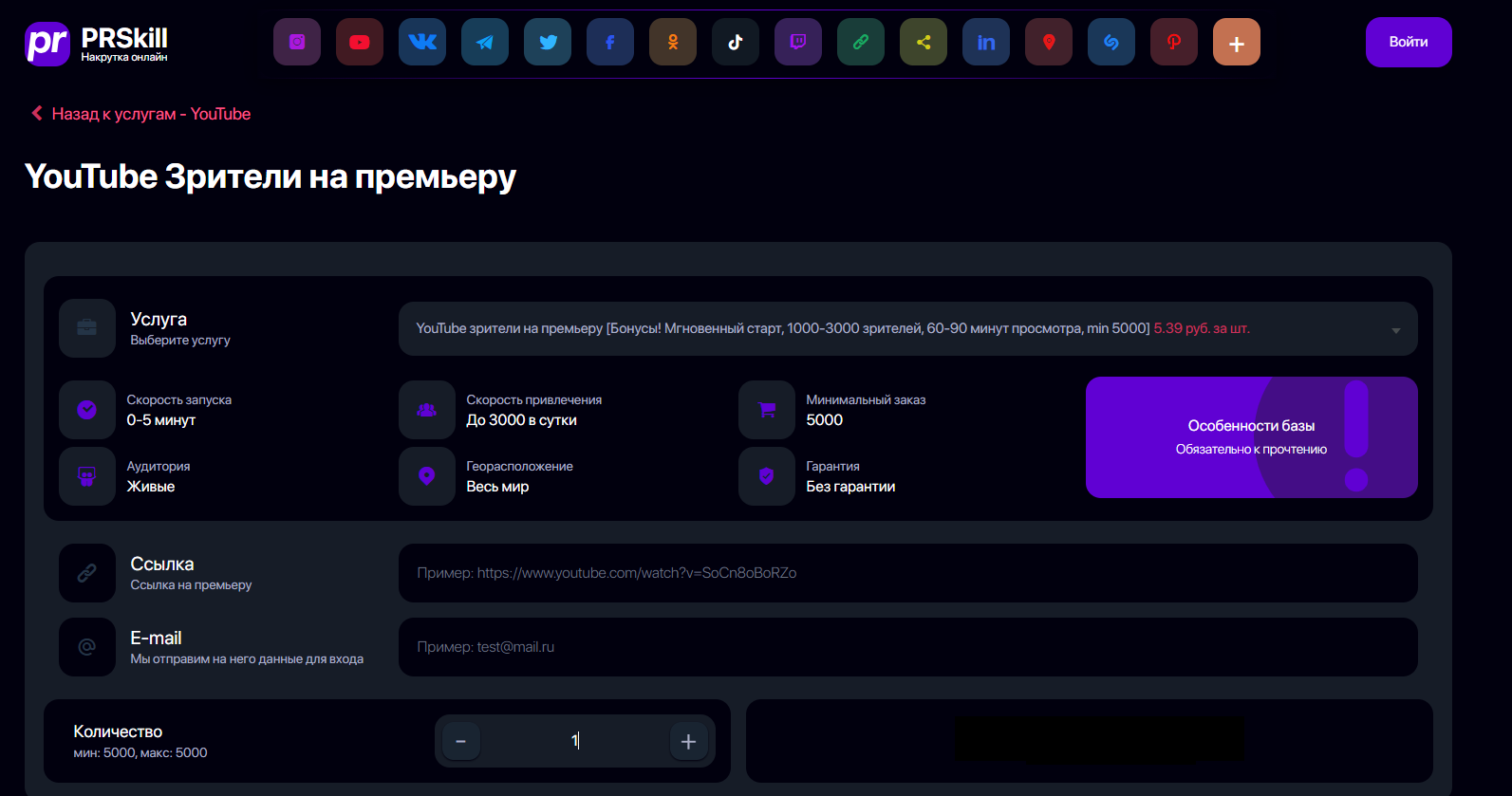This screenshot has width=1512, height=796.
Task: Click the briefcase icon beside Услуга
Action: pyautogui.click(x=87, y=328)
